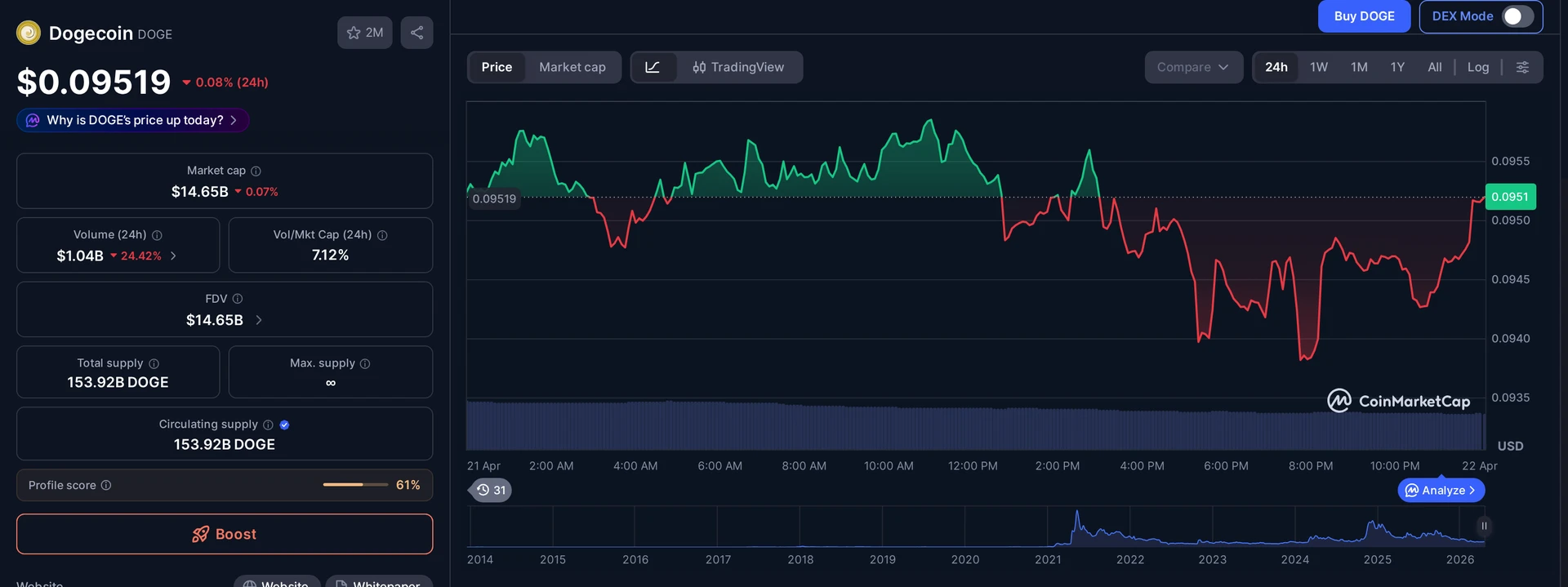Enable Log scale on chart

pos(1478,67)
